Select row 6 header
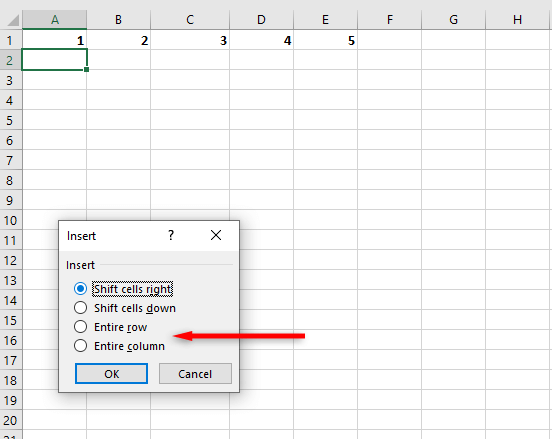The height and width of the screenshot is (439, 552). (11, 140)
